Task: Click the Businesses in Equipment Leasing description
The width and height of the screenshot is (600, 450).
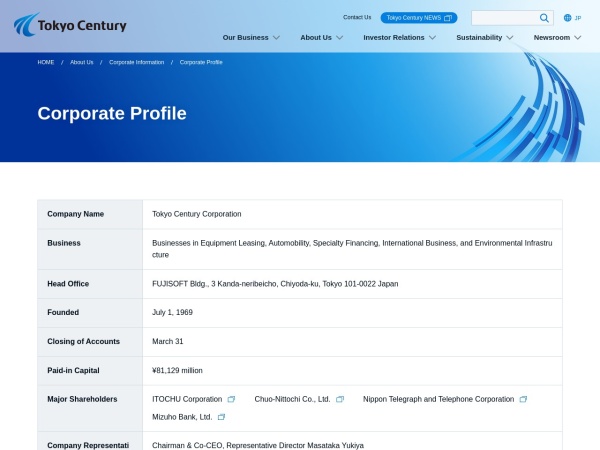Action: coord(352,249)
